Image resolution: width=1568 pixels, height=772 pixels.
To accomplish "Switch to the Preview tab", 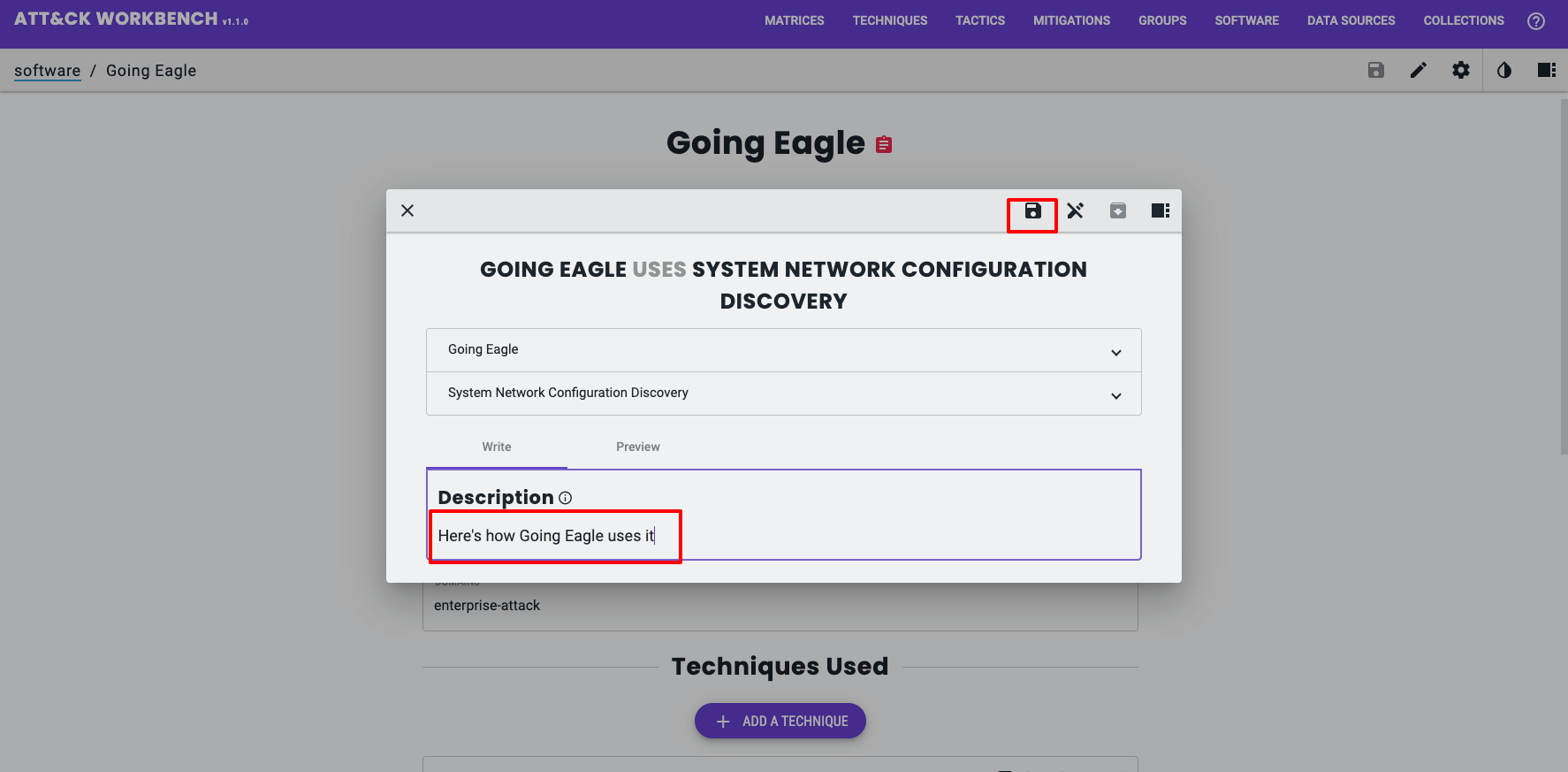I will tap(637, 447).
